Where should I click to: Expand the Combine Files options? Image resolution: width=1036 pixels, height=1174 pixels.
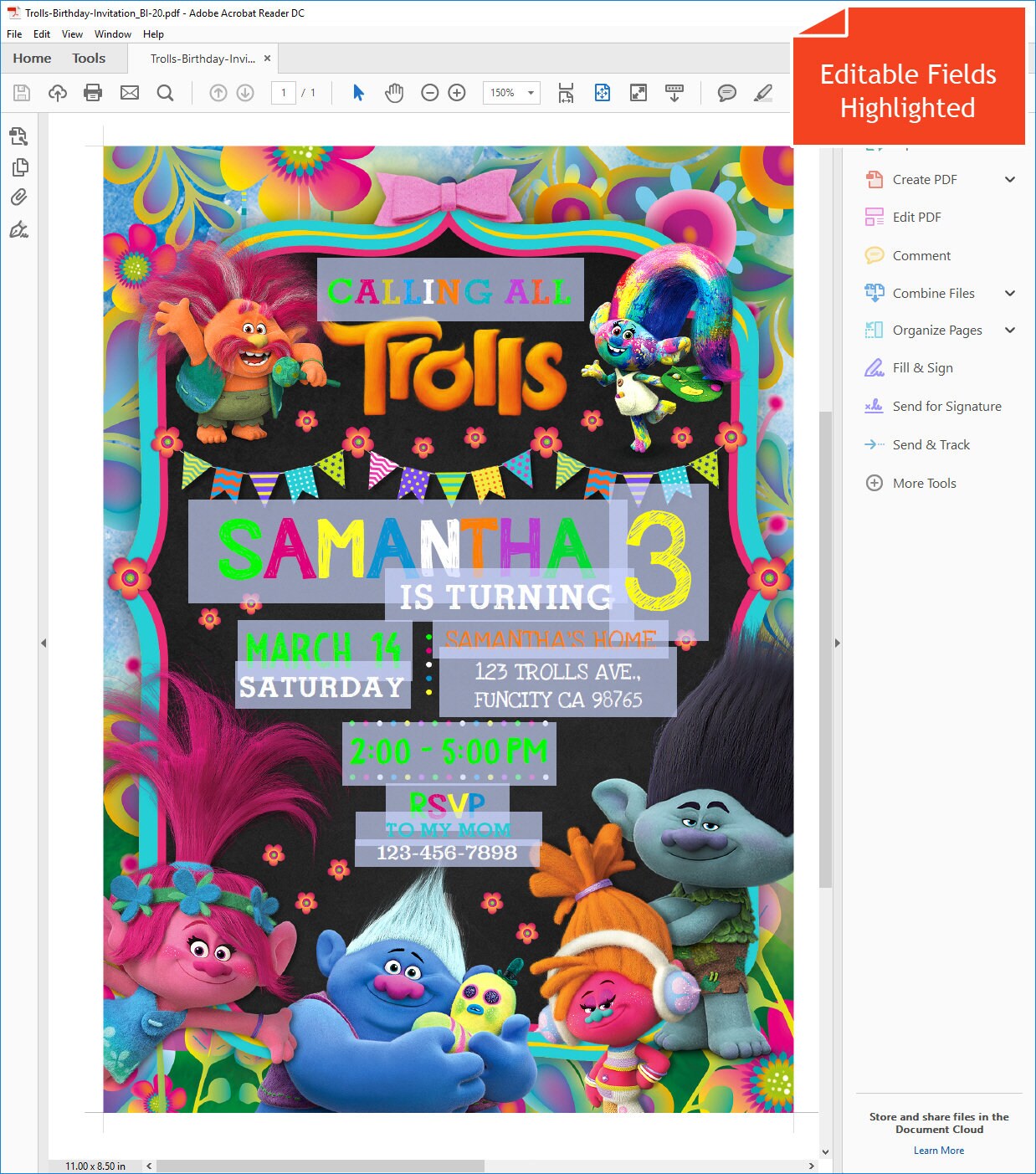tap(1010, 293)
